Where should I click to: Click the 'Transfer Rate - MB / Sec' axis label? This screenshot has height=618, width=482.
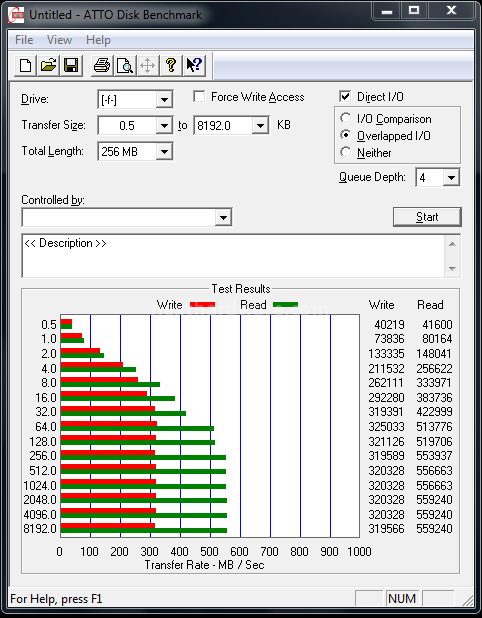tap(204, 565)
